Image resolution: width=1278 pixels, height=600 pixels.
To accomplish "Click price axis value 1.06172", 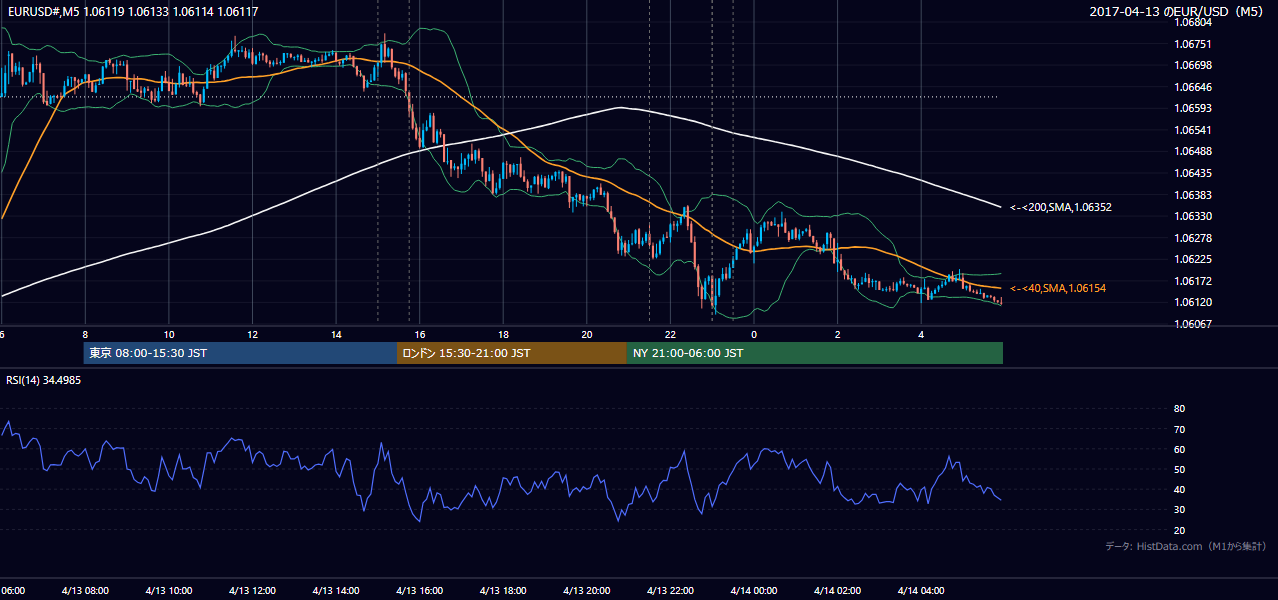I will (x=1192, y=281).
